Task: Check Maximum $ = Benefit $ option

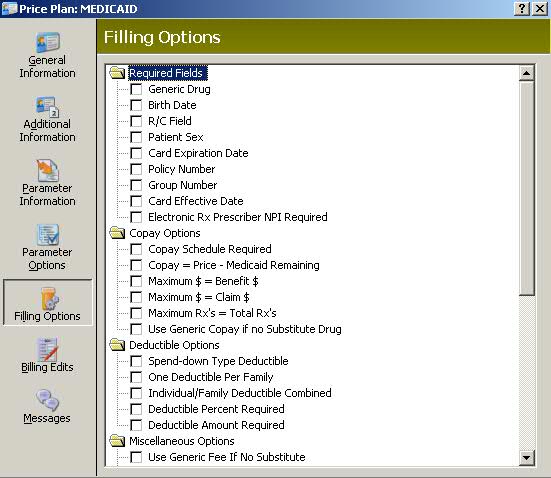Action: click(136, 281)
